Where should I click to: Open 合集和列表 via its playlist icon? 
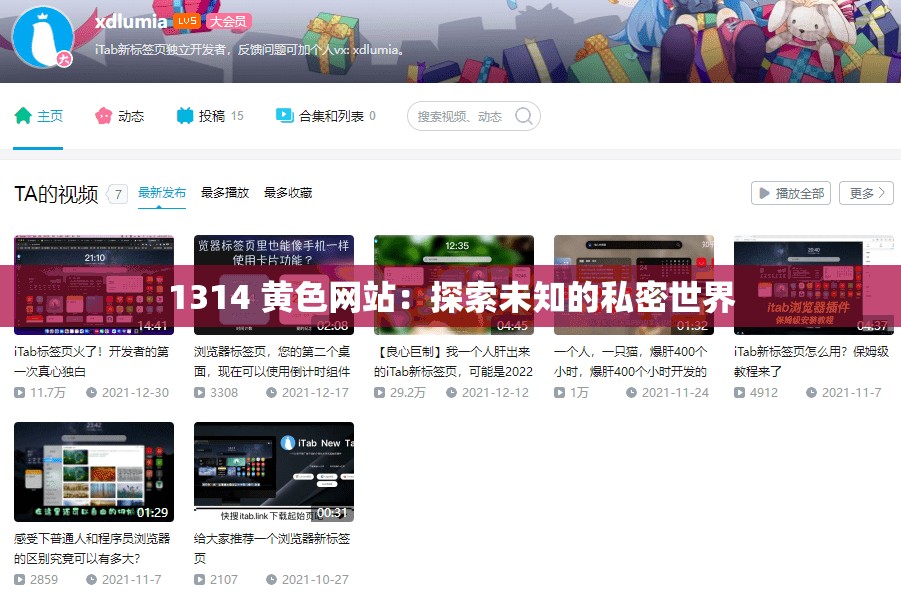point(283,116)
